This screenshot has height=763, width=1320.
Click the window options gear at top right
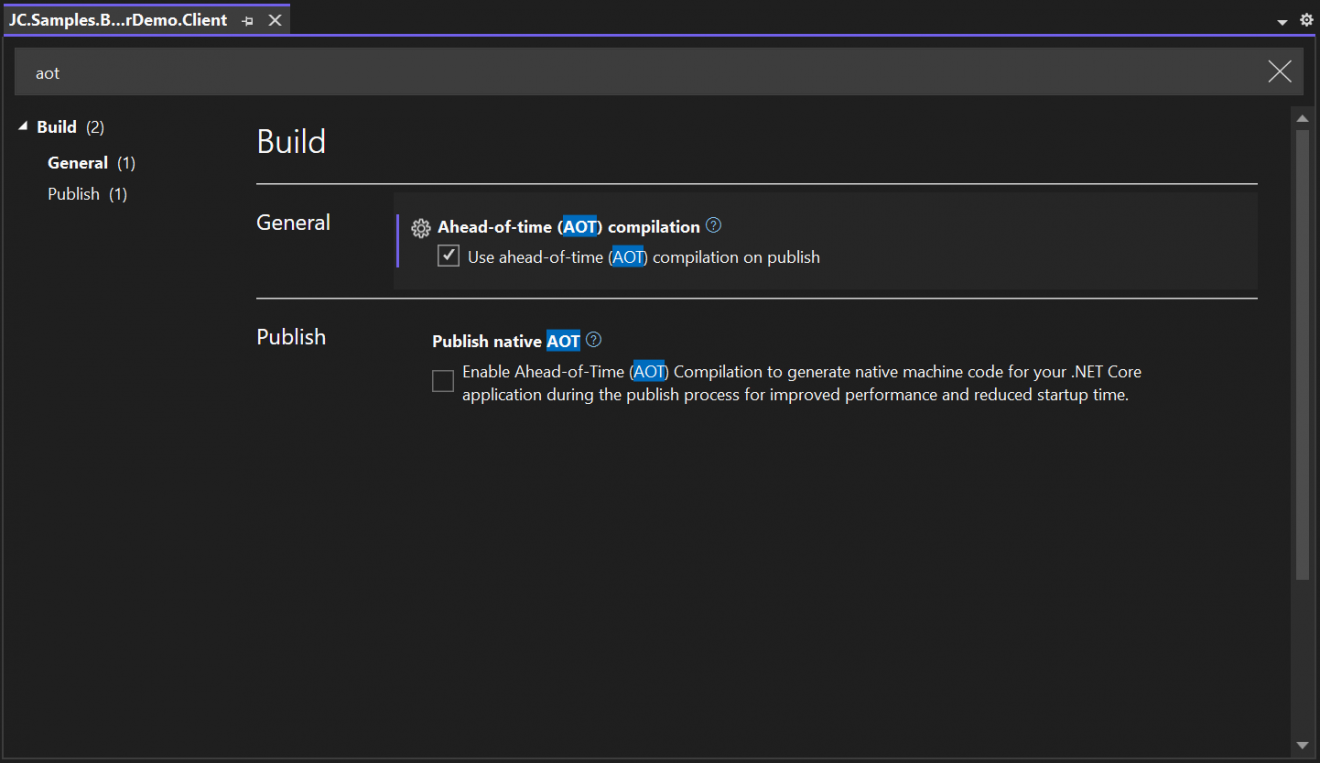coord(1306,20)
